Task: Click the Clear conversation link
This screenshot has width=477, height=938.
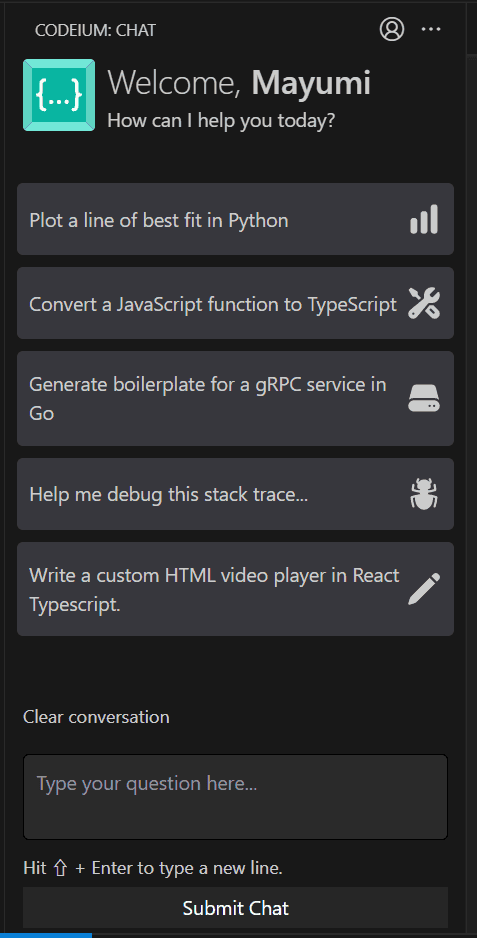Action: [96, 717]
